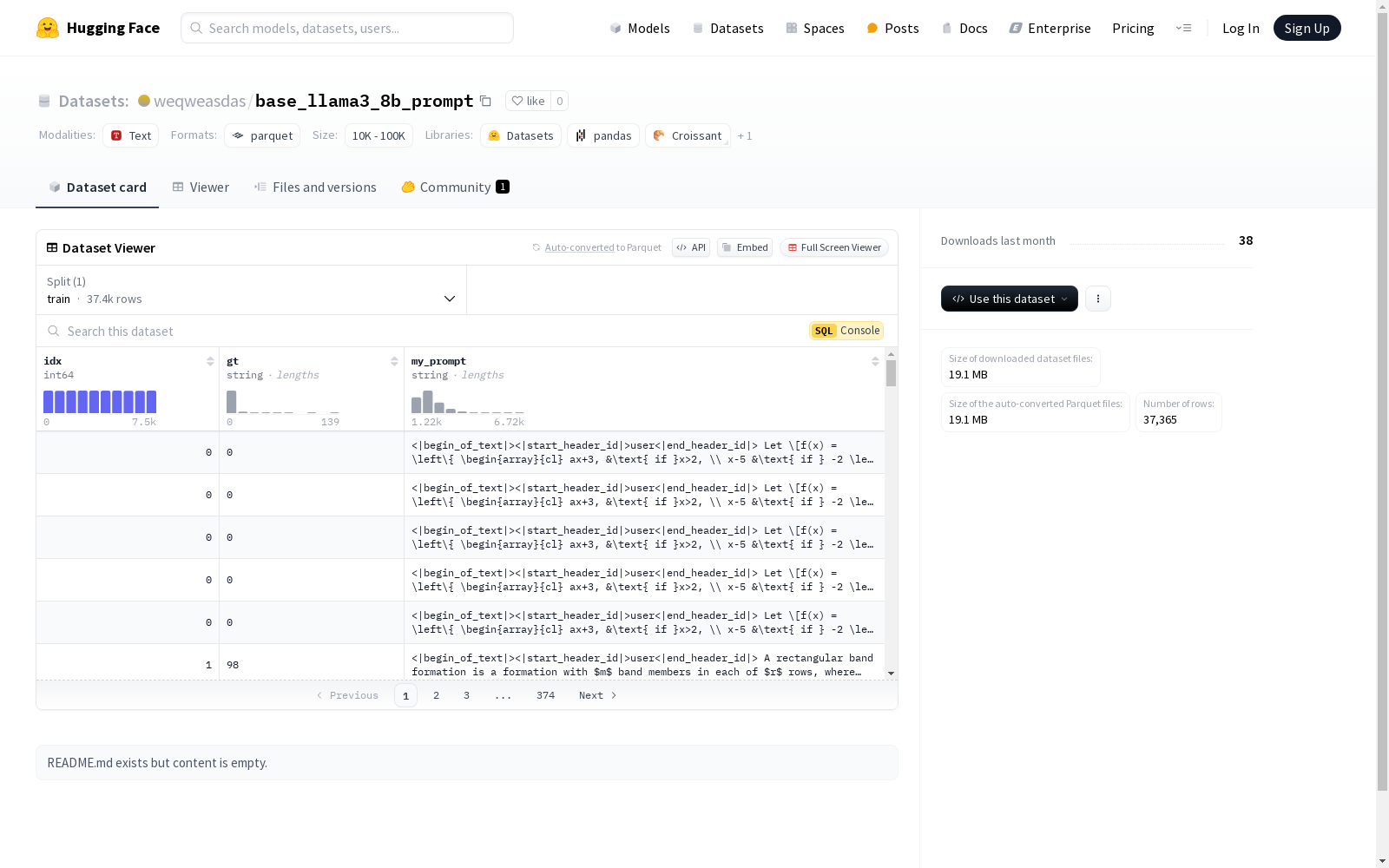Open the Text modality tag
This screenshot has width=1389, height=868.
[x=131, y=135]
